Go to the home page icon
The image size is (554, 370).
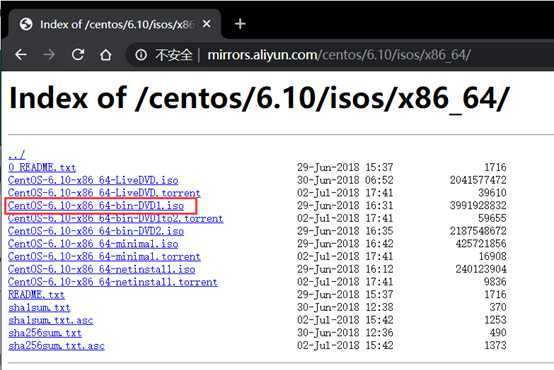(106, 55)
